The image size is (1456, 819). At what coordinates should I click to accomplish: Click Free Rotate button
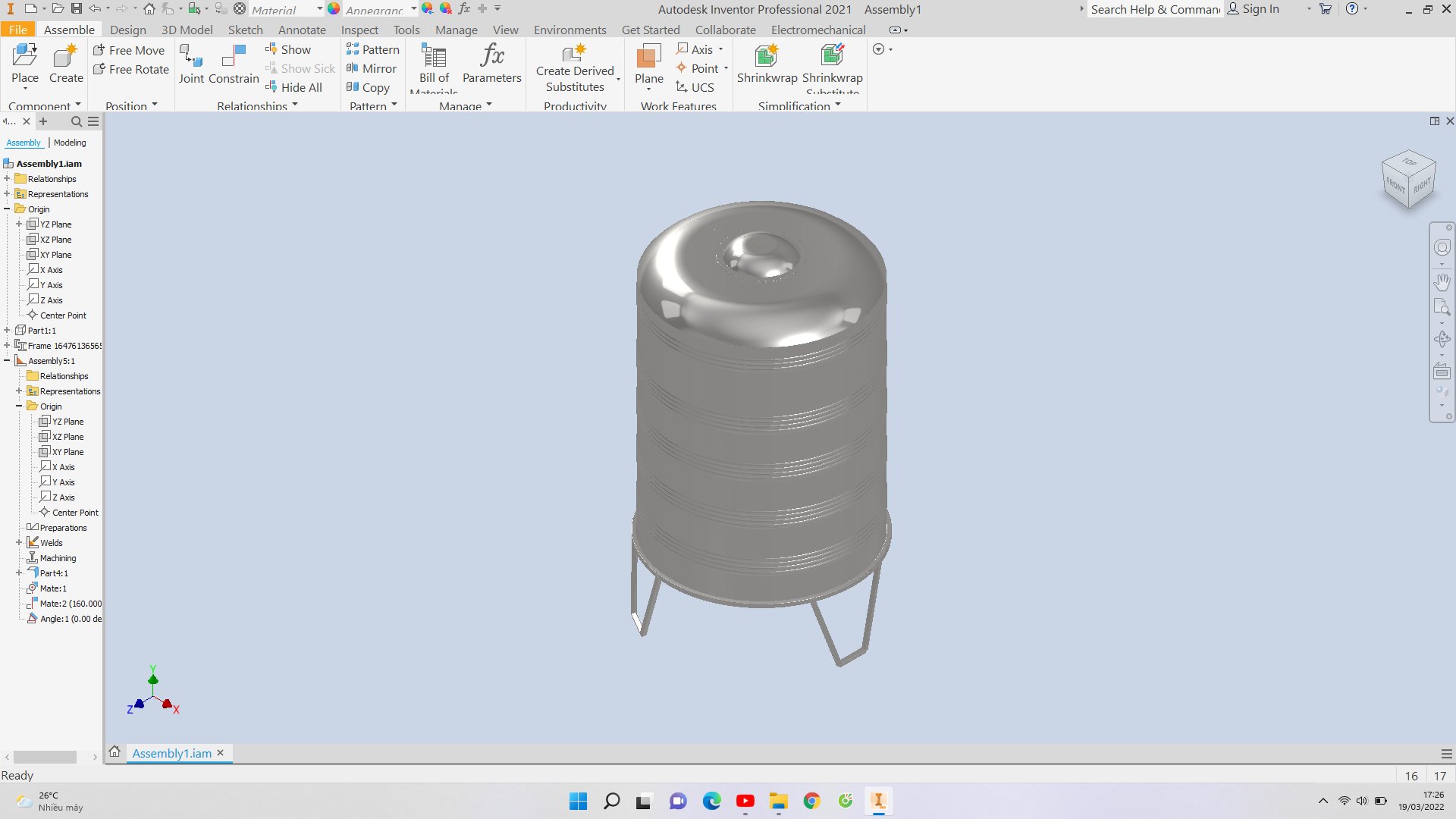pos(130,69)
